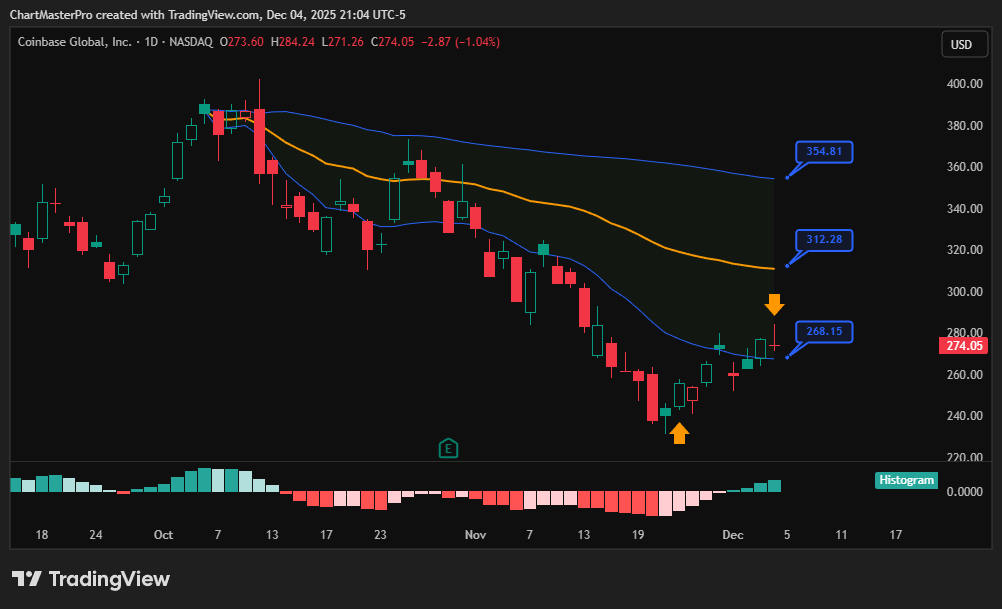Click the change value −2.87 (−1.04%)
The image size is (1002, 609).
pos(461,42)
